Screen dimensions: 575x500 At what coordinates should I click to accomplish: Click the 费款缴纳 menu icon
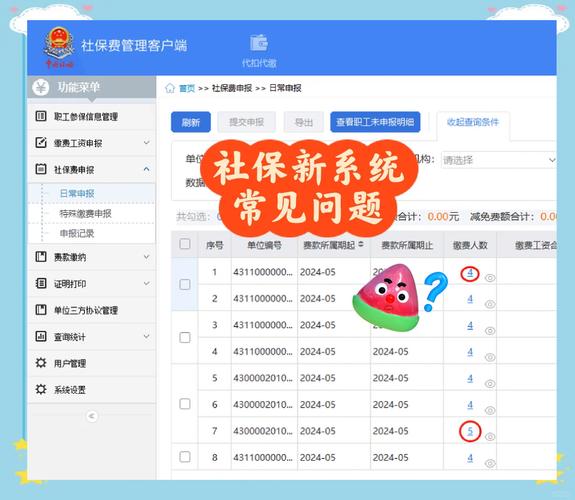click(41, 256)
